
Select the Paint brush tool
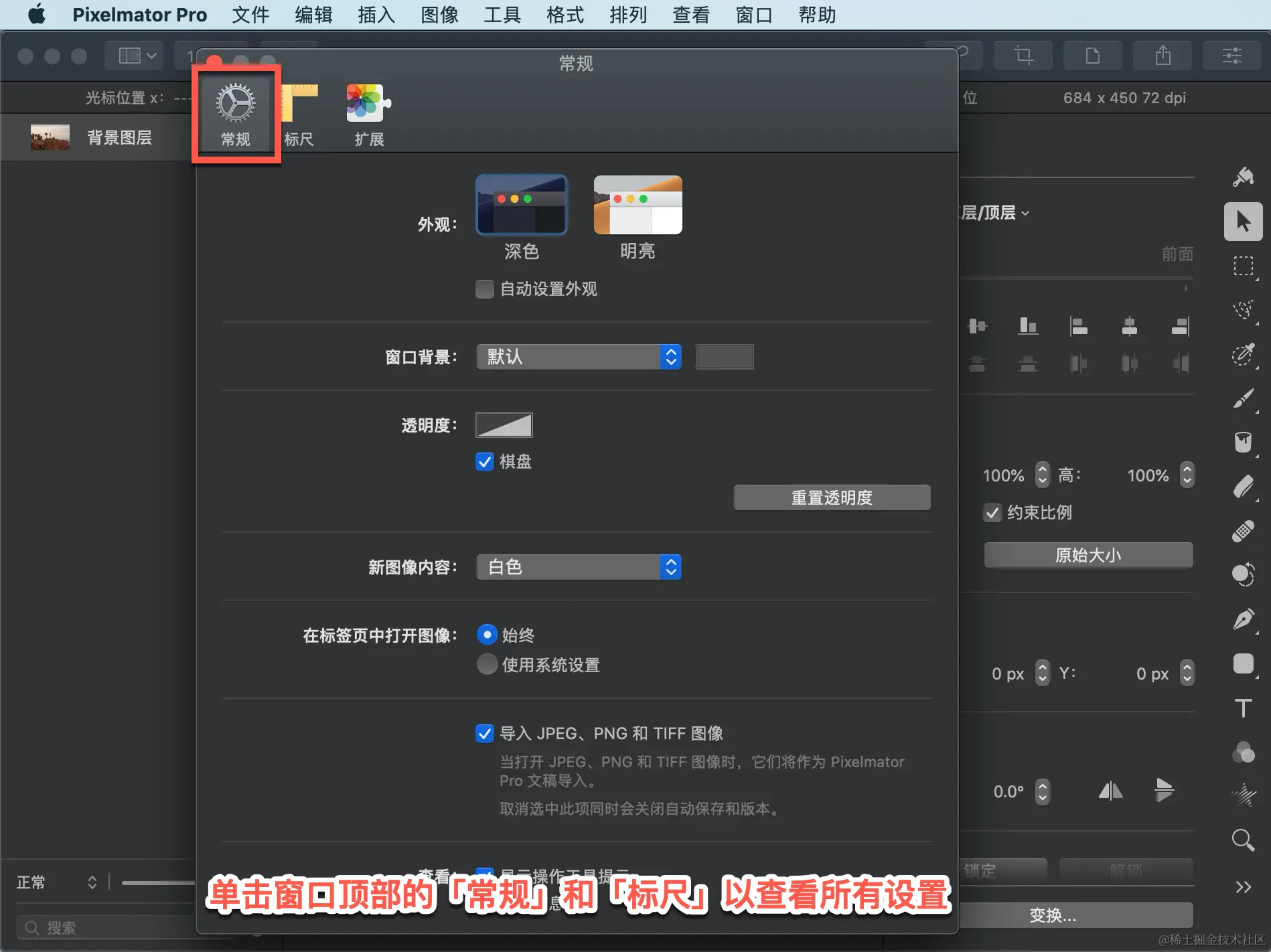[x=1244, y=398]
